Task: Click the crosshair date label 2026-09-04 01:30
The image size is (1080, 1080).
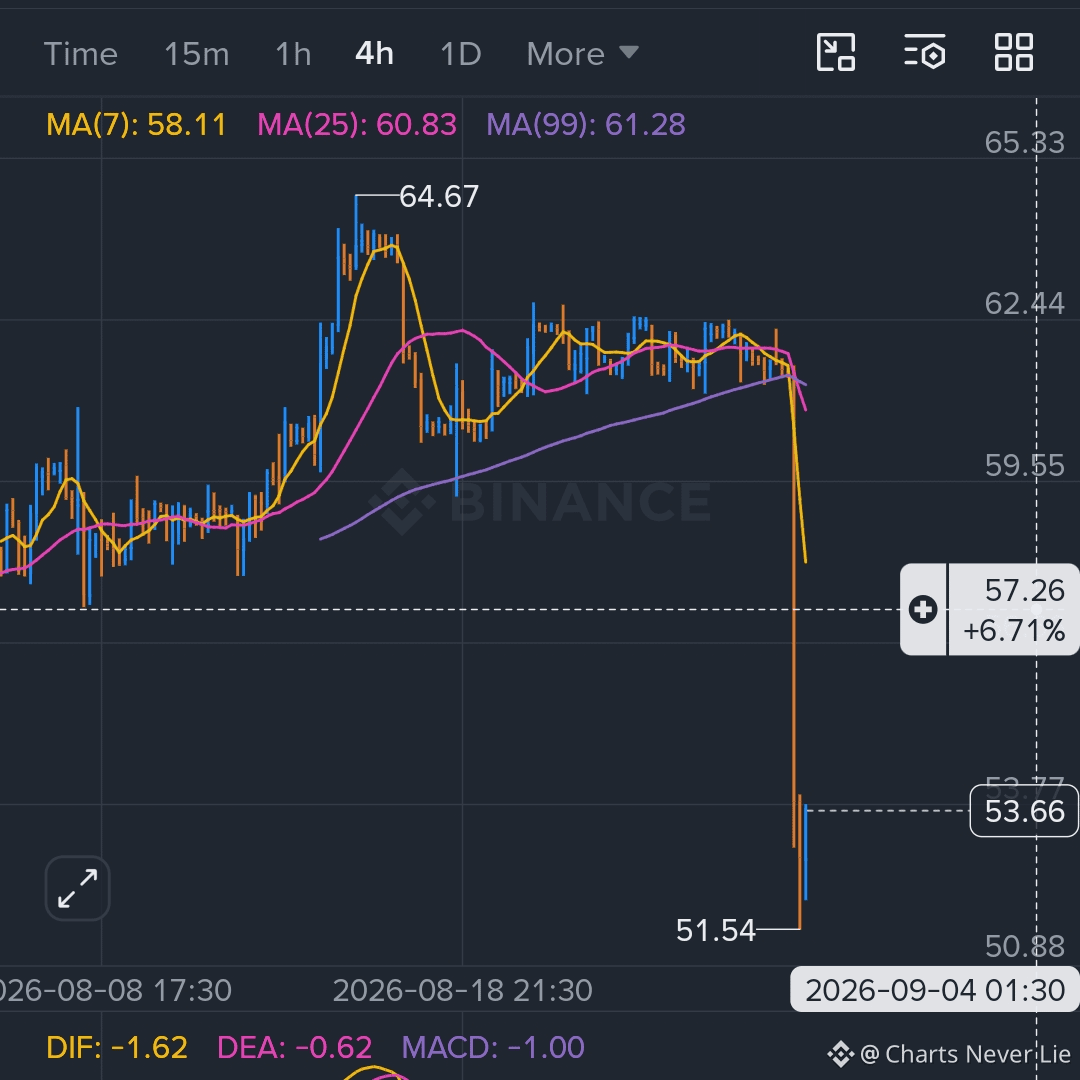Action: (935, 990)
